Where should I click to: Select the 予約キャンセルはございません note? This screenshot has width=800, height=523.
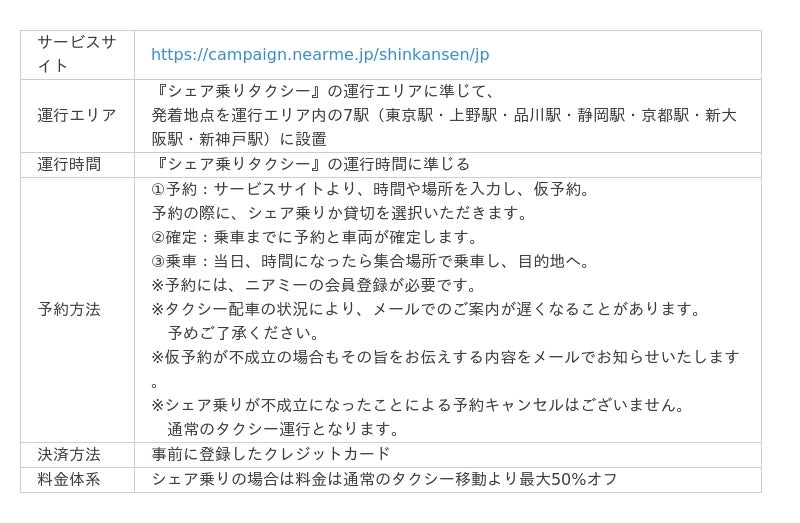(x=419, y=405)
